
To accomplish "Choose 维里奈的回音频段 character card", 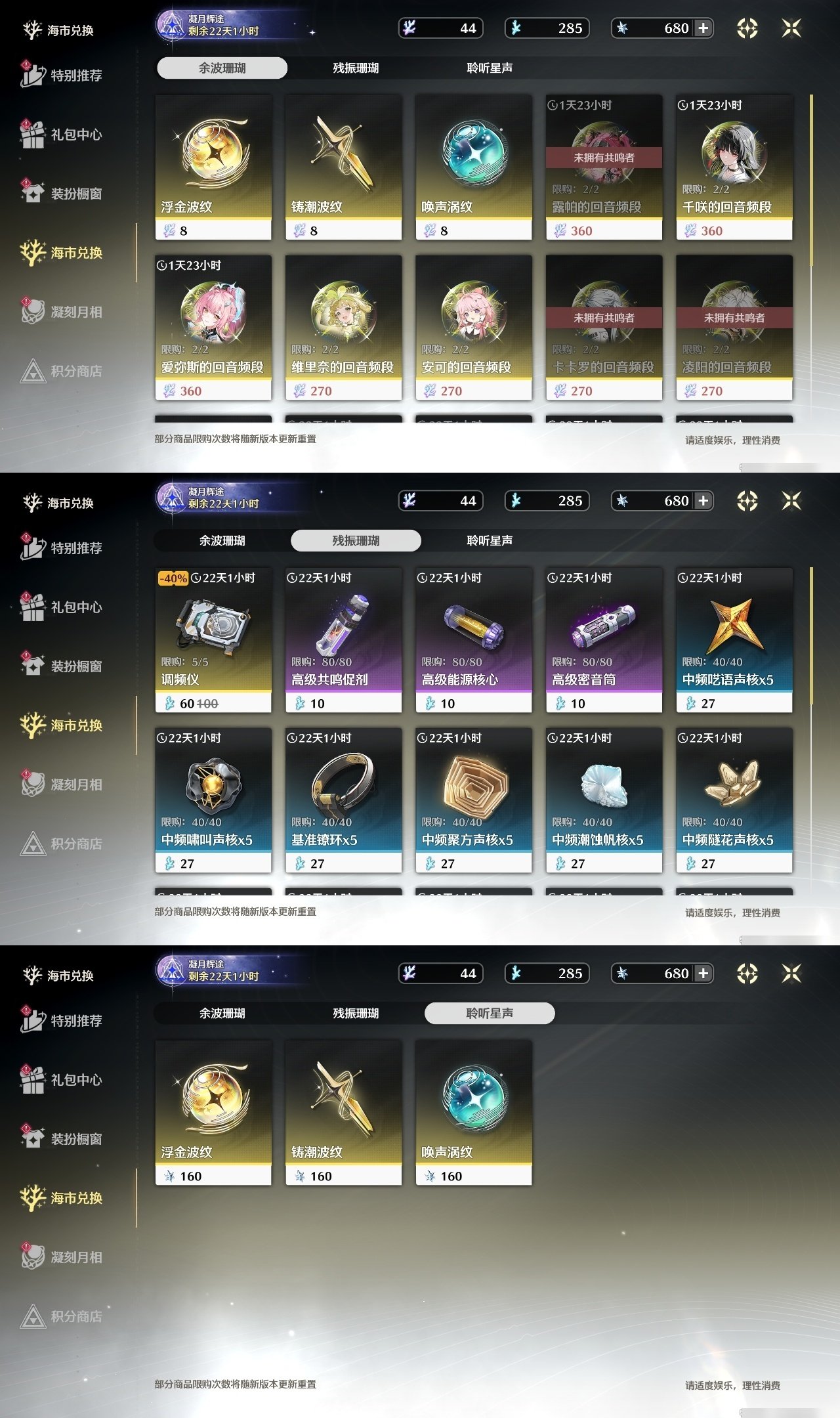I will click(343, 328).
